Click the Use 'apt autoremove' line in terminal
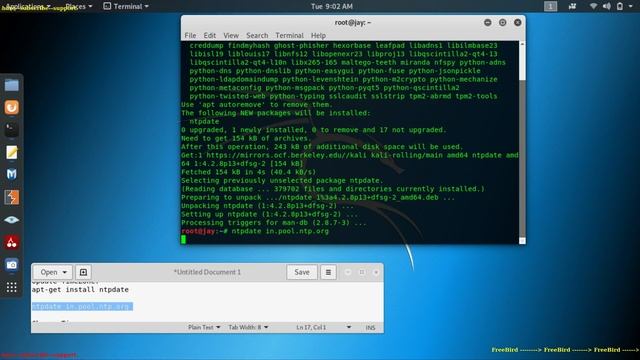This screenshot has height=360, width=640. click(x=256, y=104)
